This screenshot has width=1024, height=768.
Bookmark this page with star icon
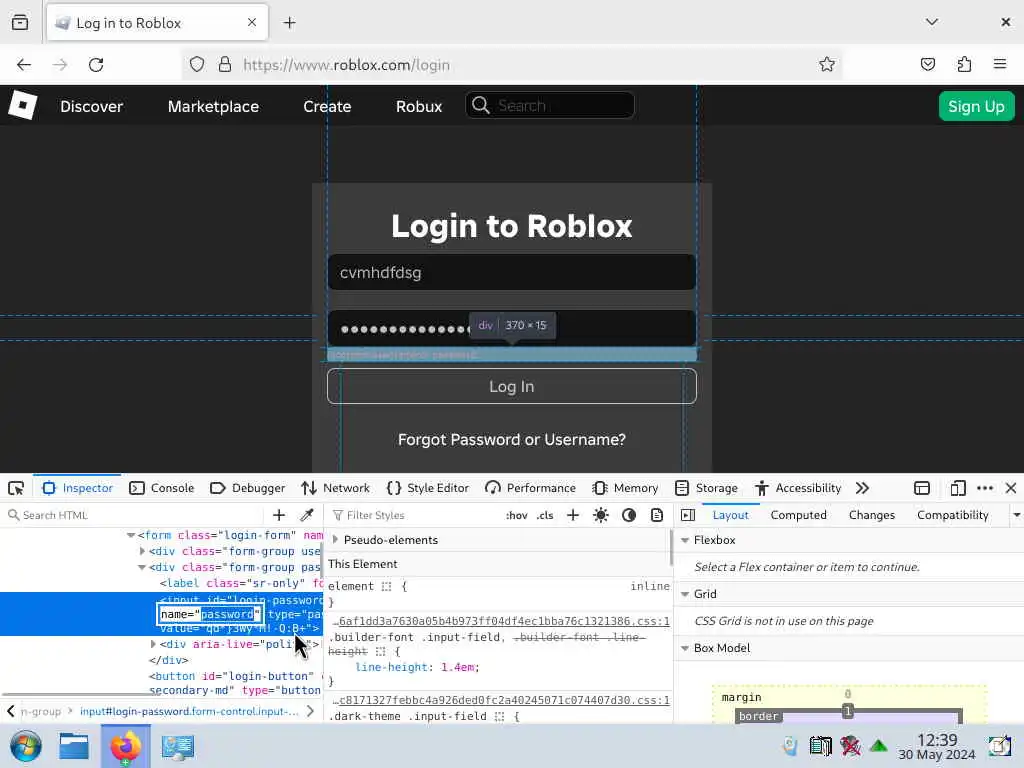pyautogui.click(x=827, y=64)
